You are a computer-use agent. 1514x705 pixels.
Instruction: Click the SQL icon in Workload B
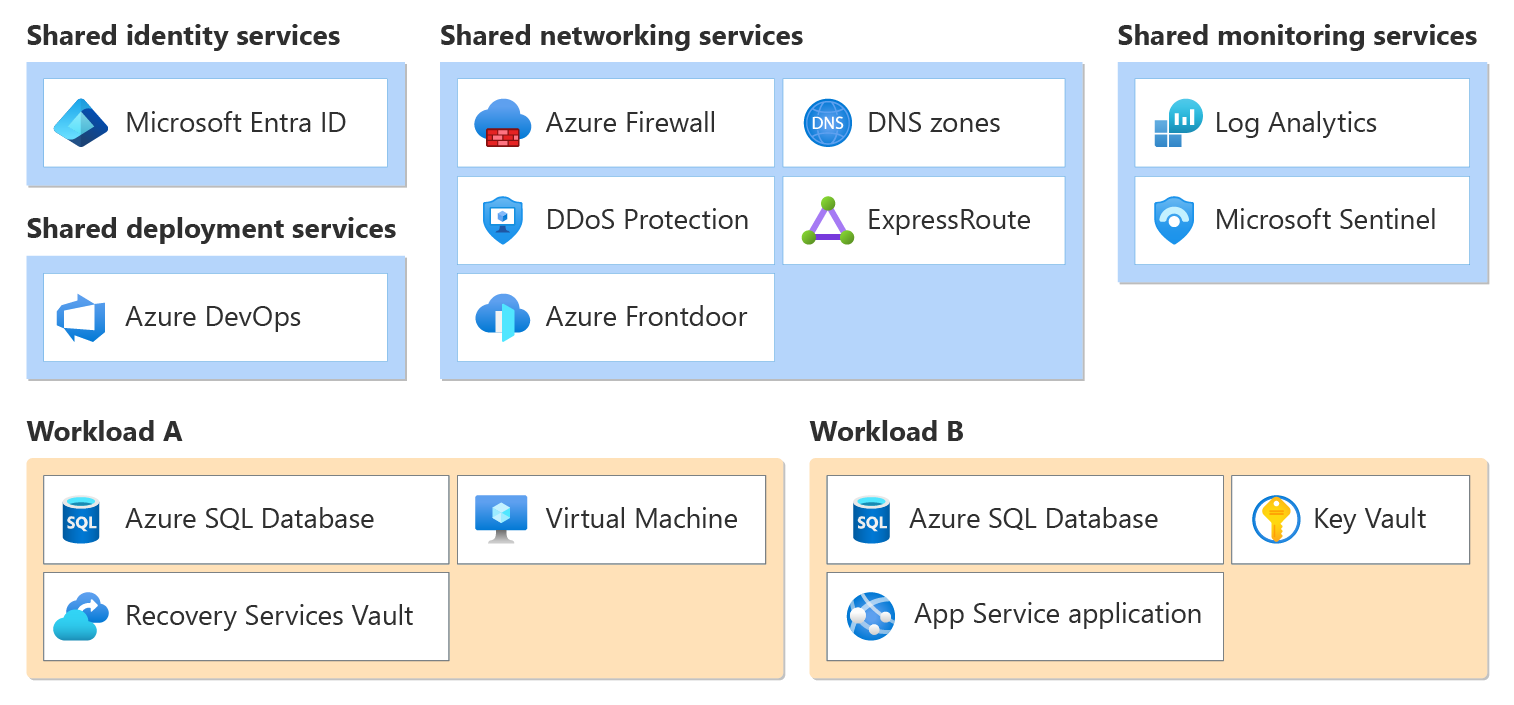871,519
